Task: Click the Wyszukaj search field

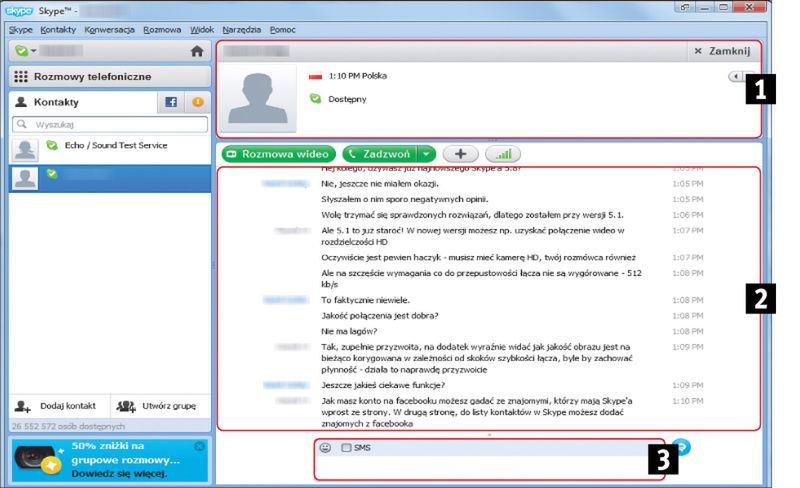Action: (x=110, y=125)
